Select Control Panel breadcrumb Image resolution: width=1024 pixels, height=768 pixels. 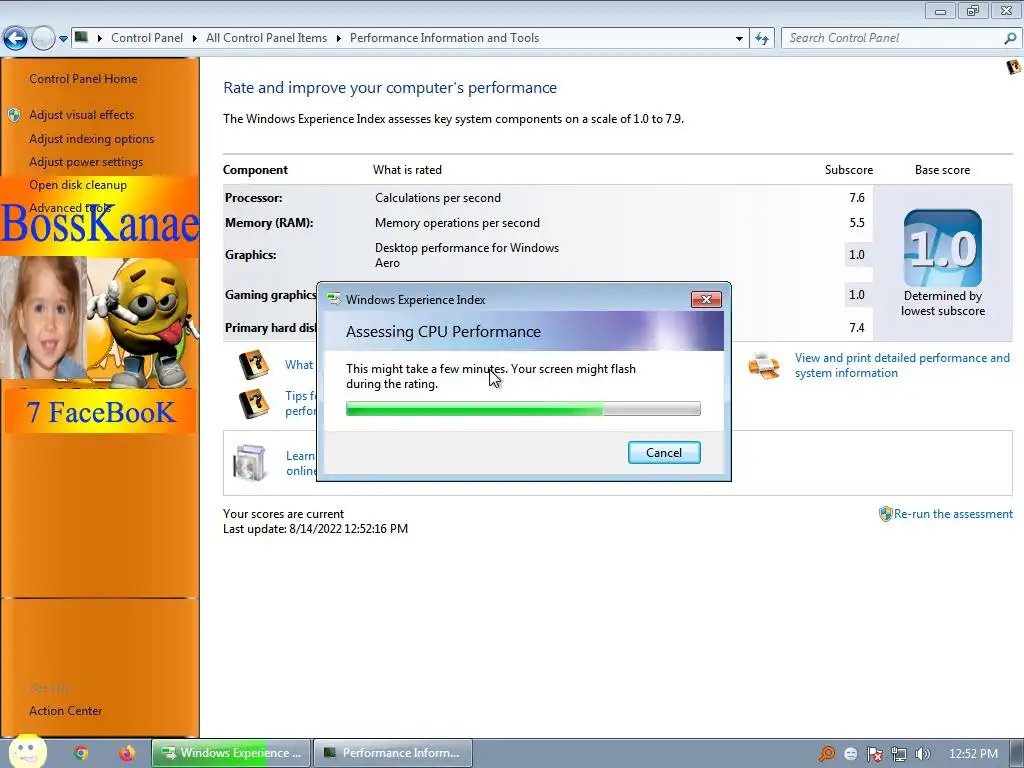(x=147, y=38)
